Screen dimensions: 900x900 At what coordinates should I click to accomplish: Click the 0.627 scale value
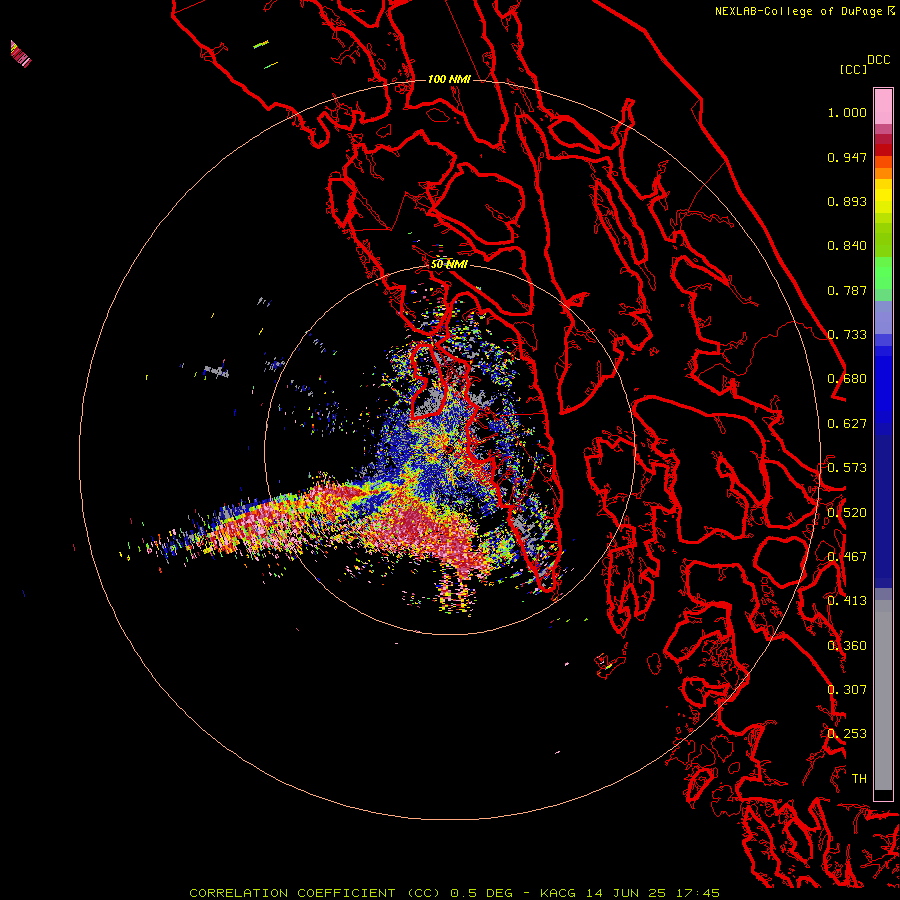847,424
